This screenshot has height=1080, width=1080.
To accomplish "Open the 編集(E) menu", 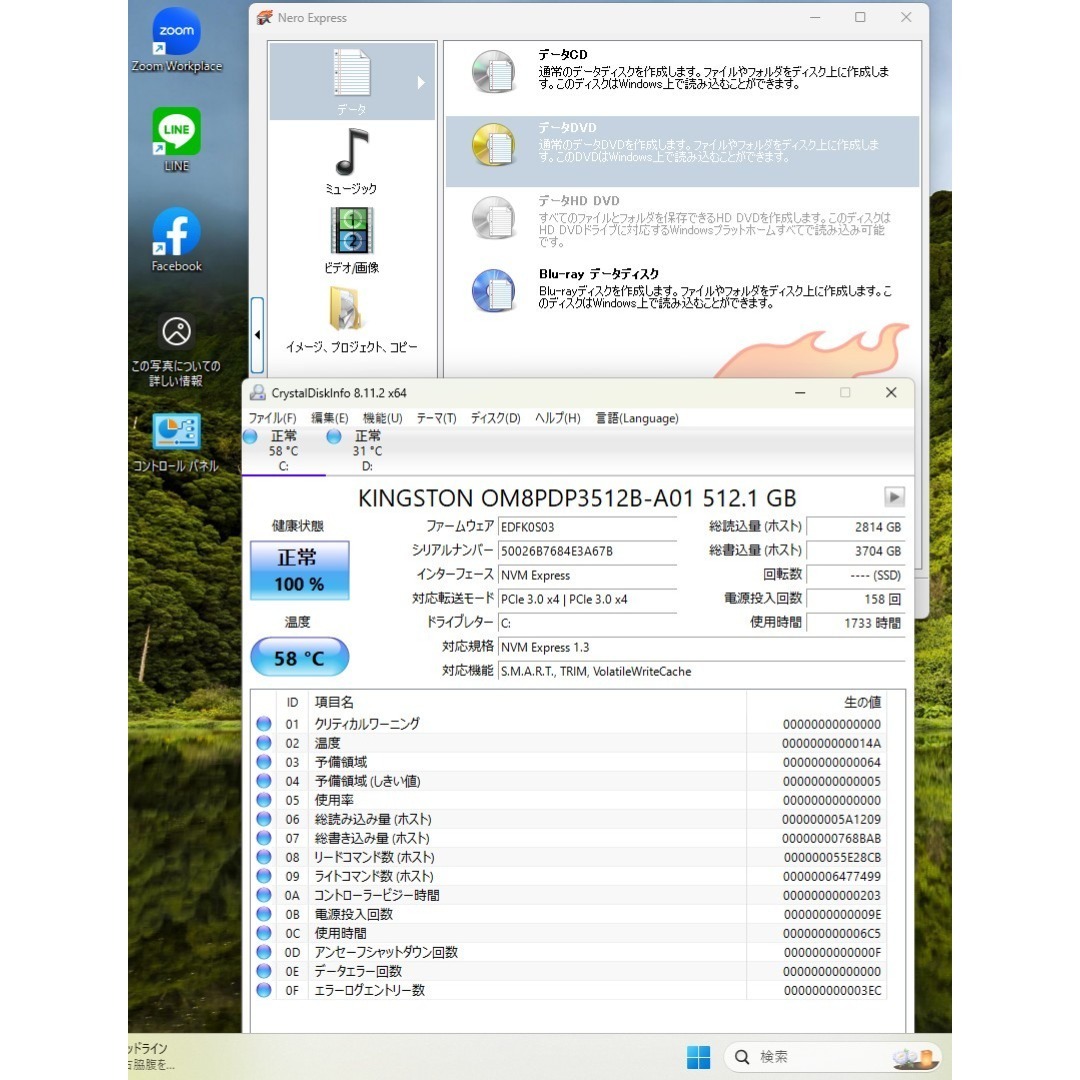I will (x=329, y=418).
